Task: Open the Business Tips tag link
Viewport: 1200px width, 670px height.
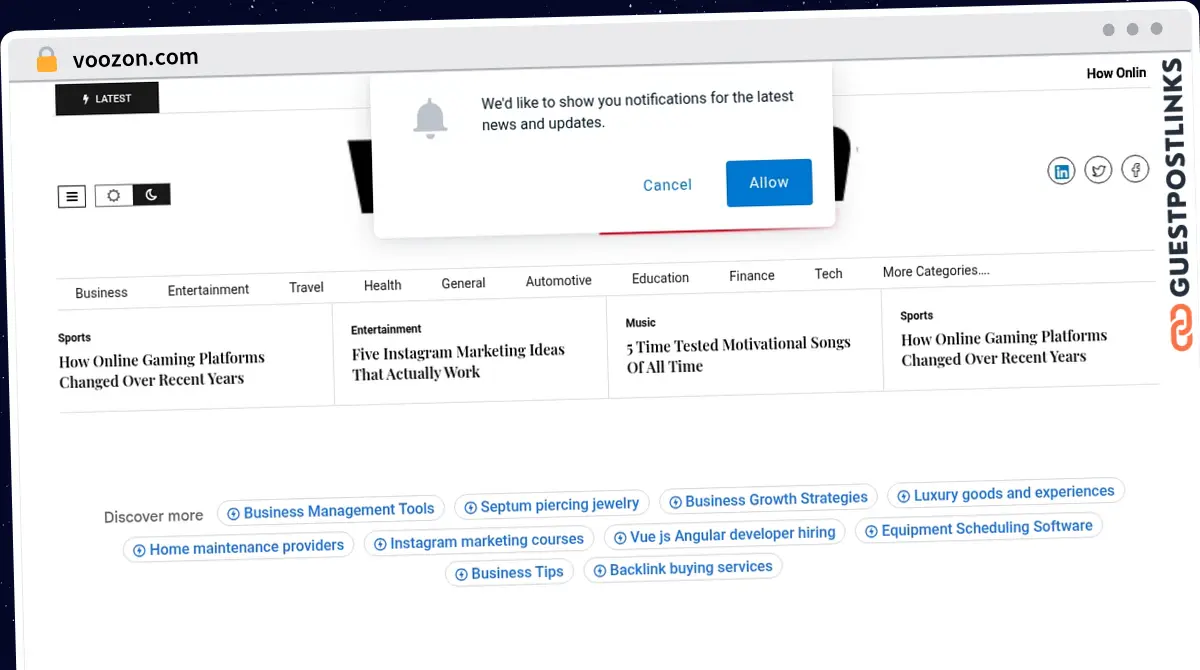Action: [x=509, y=572]
